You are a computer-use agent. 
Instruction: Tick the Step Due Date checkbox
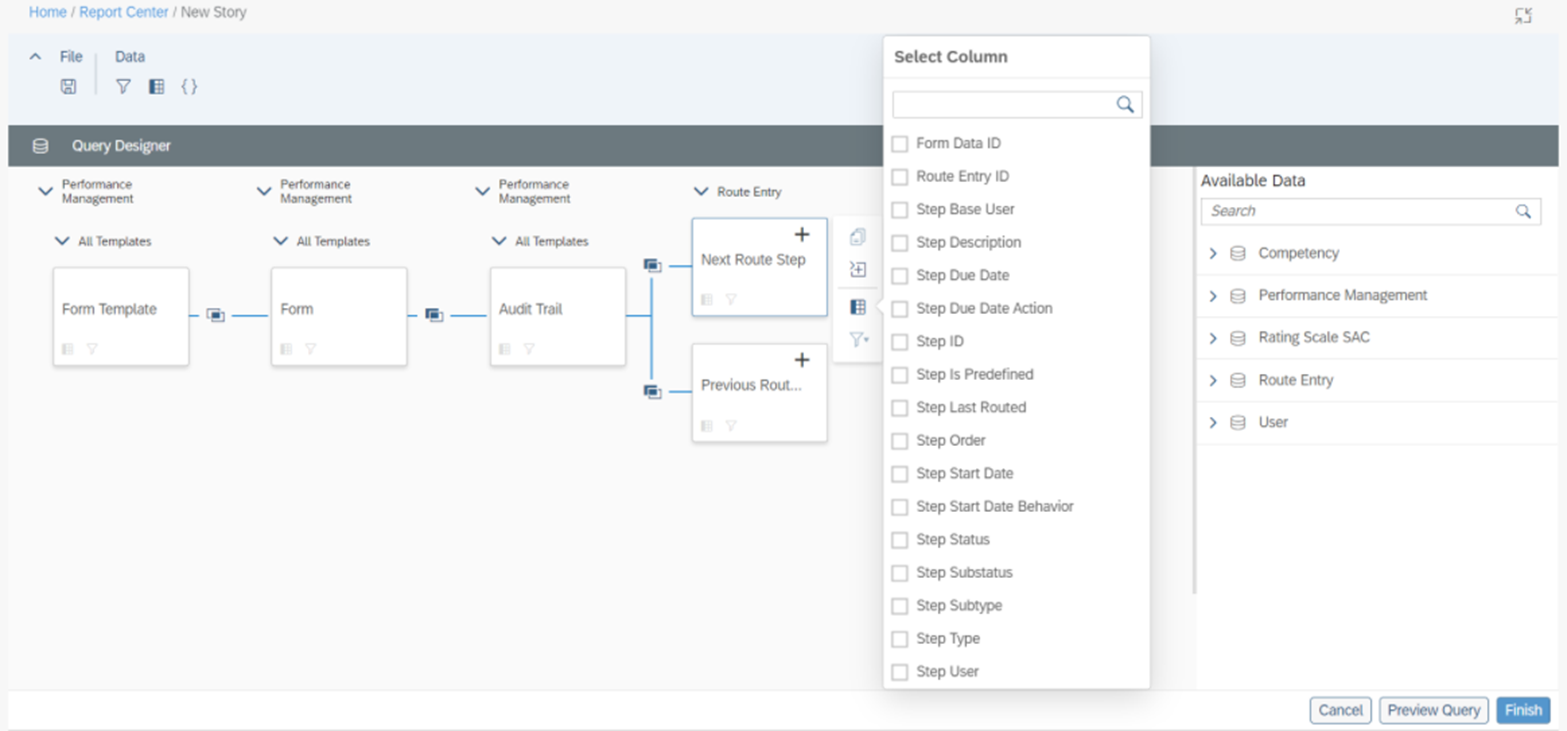(x=900, y=276)
